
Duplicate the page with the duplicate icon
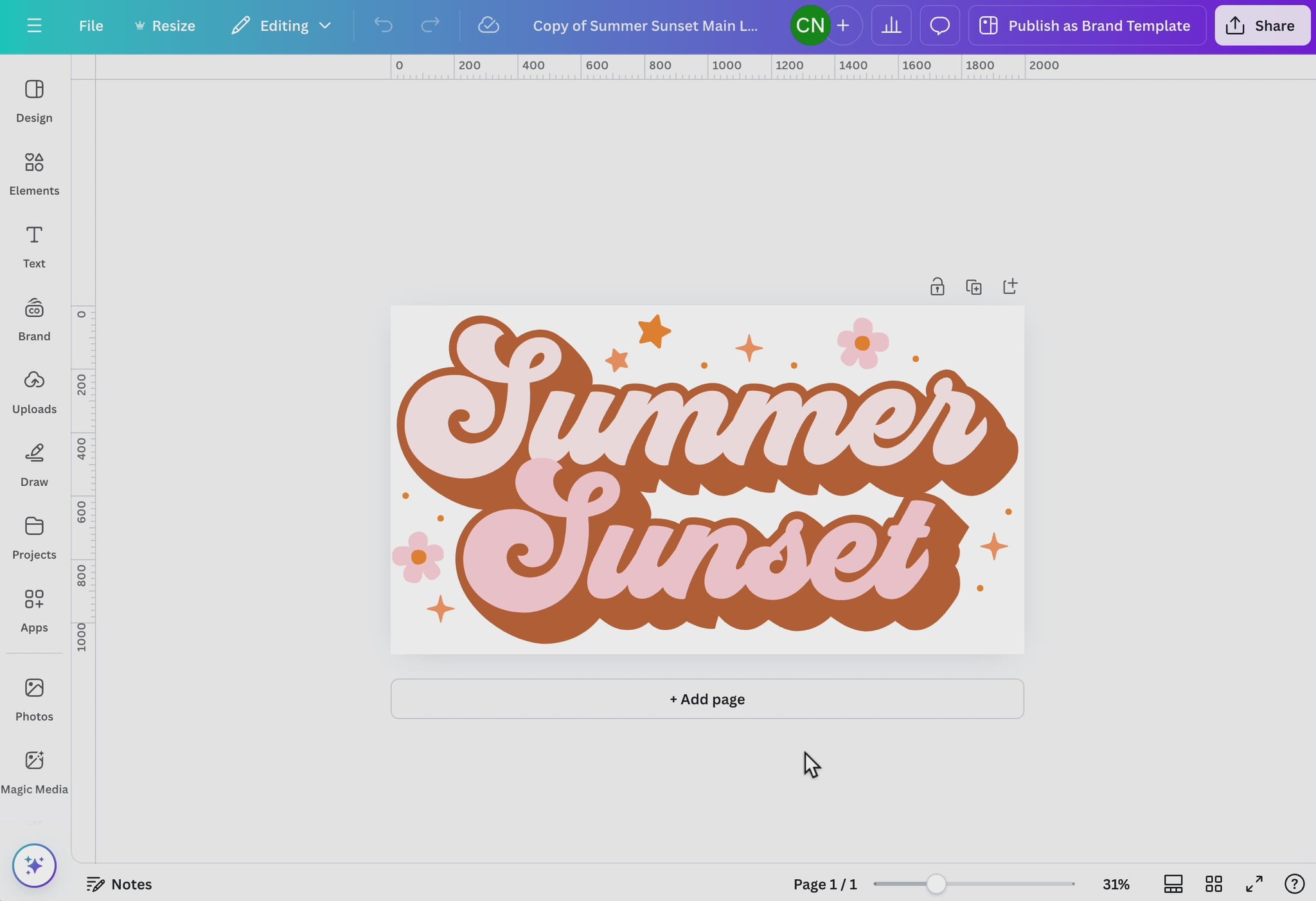pyautogui.click(x=974, y=287)
